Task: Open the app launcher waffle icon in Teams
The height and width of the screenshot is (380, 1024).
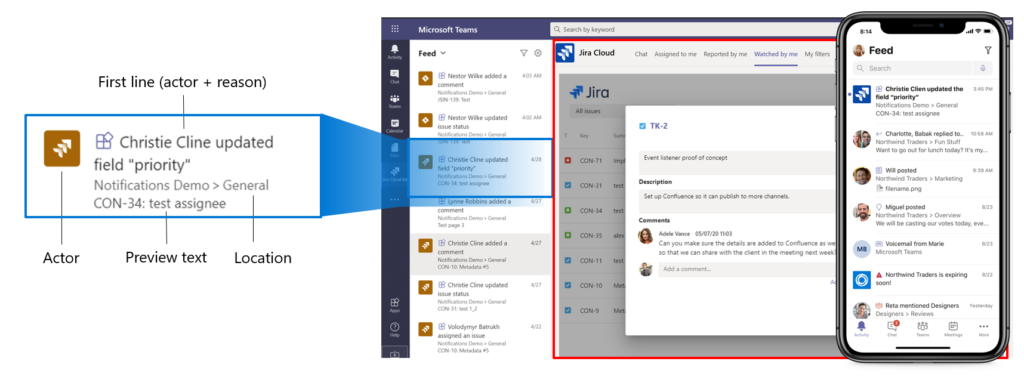Action: coord(394,29)
